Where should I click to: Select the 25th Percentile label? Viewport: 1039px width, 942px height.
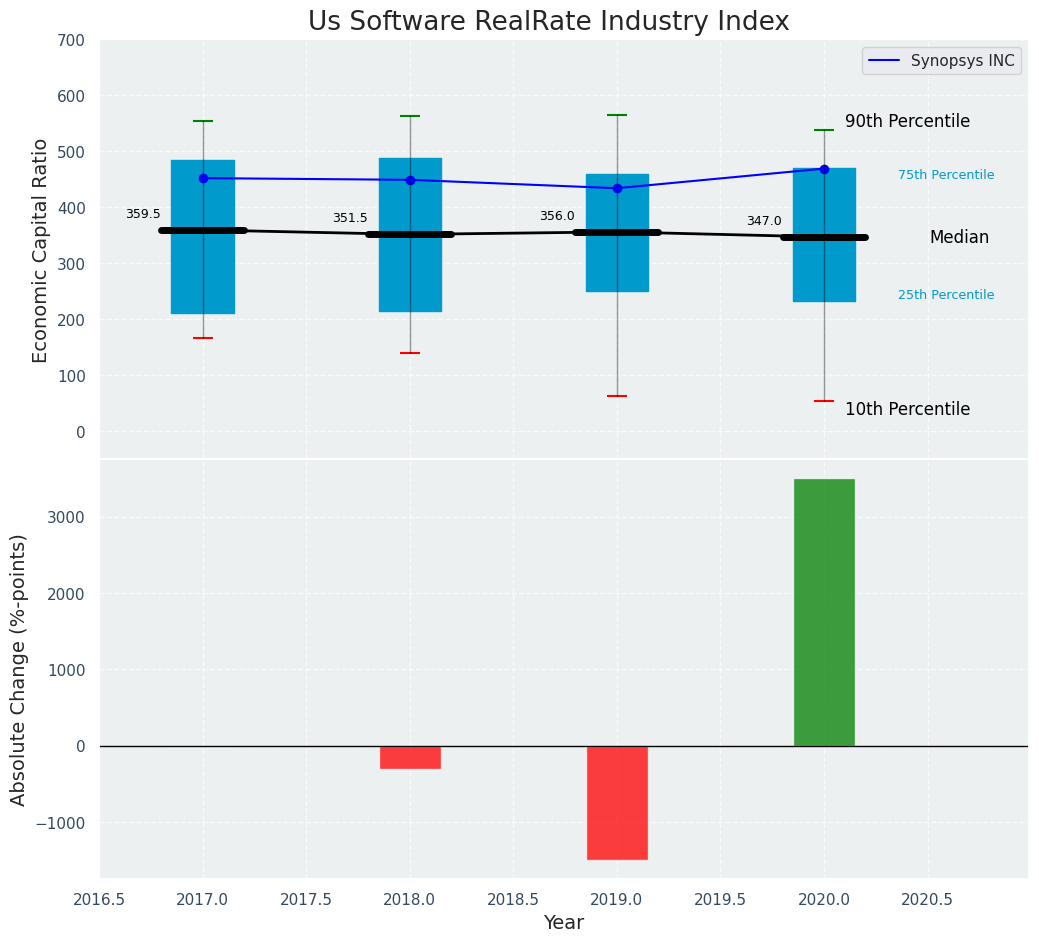[x=945, y=295]
